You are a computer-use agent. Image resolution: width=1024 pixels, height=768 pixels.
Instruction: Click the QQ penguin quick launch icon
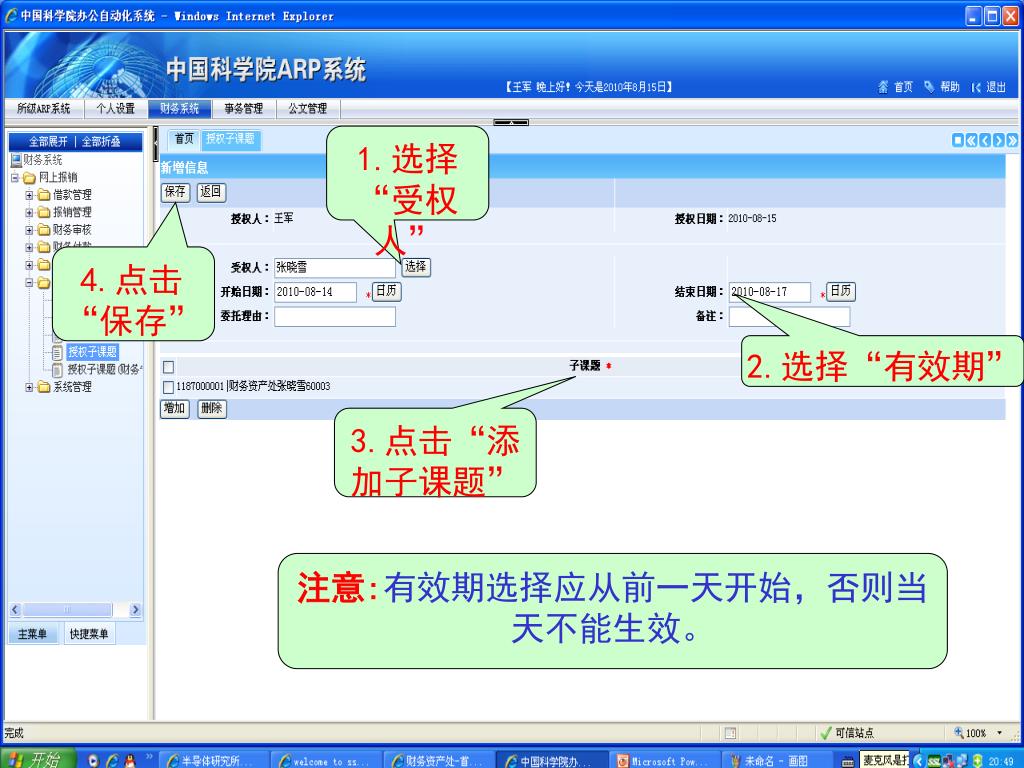131,760
